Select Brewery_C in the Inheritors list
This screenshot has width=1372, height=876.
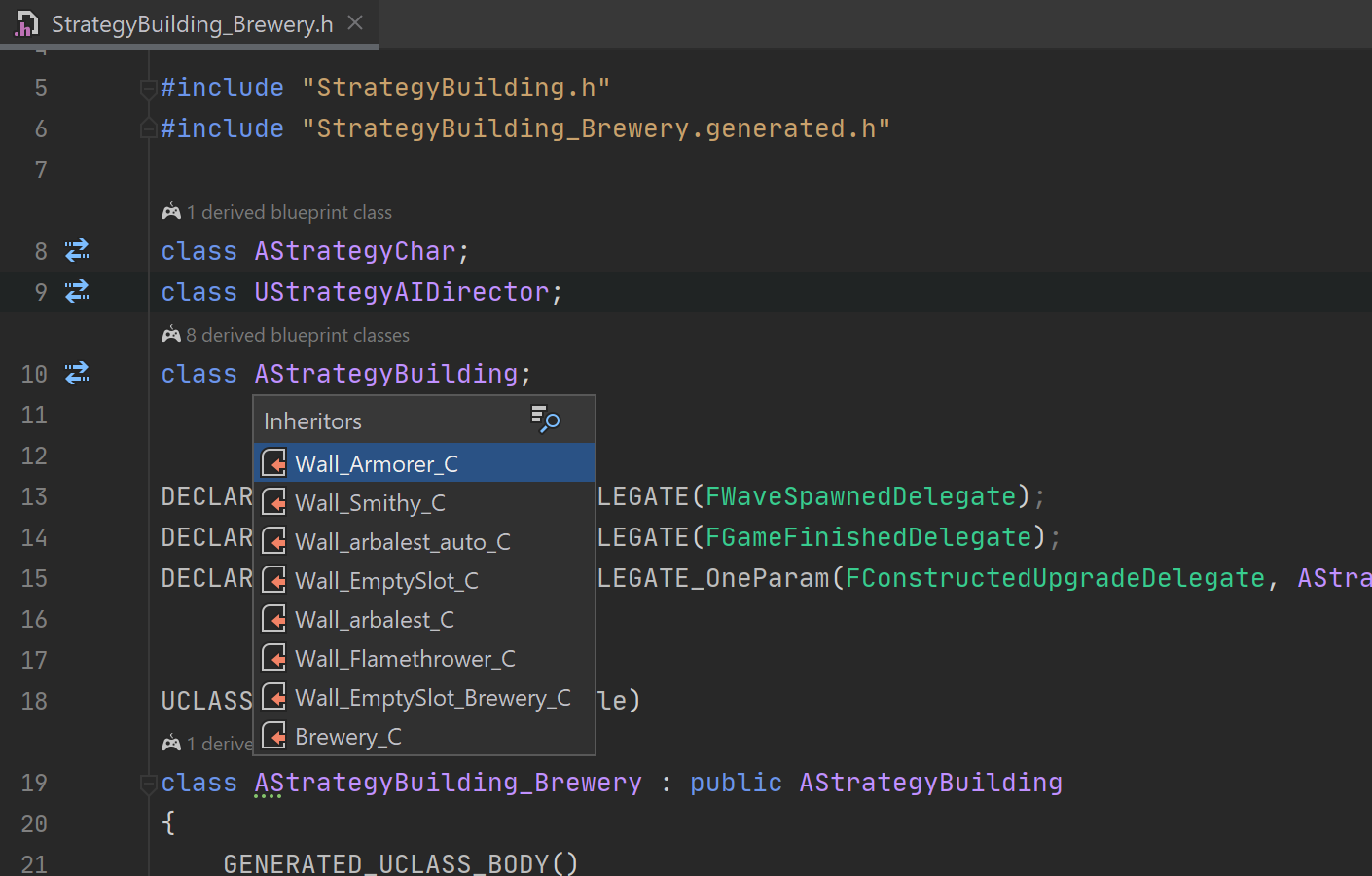(424, 736)
